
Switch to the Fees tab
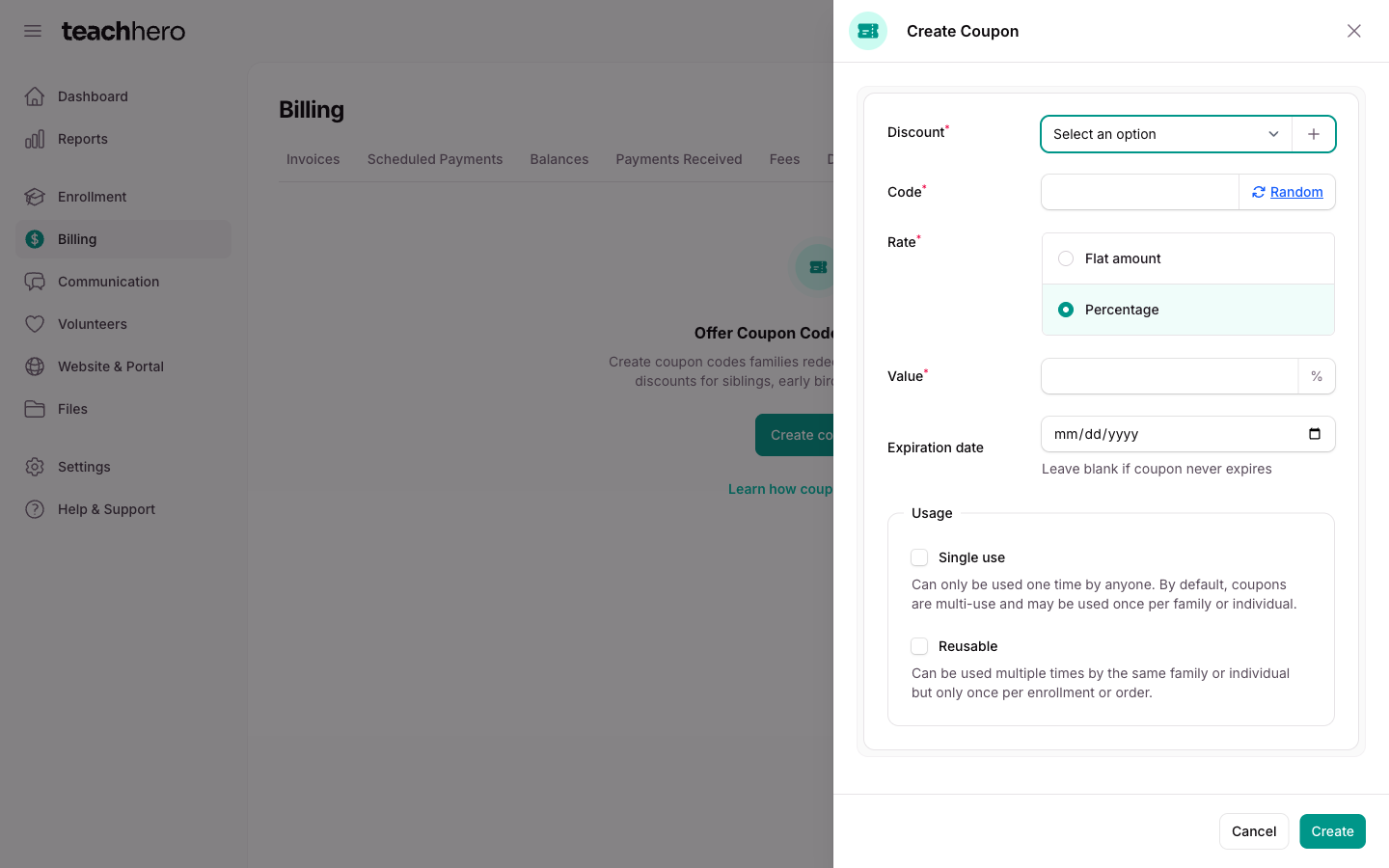785,159
